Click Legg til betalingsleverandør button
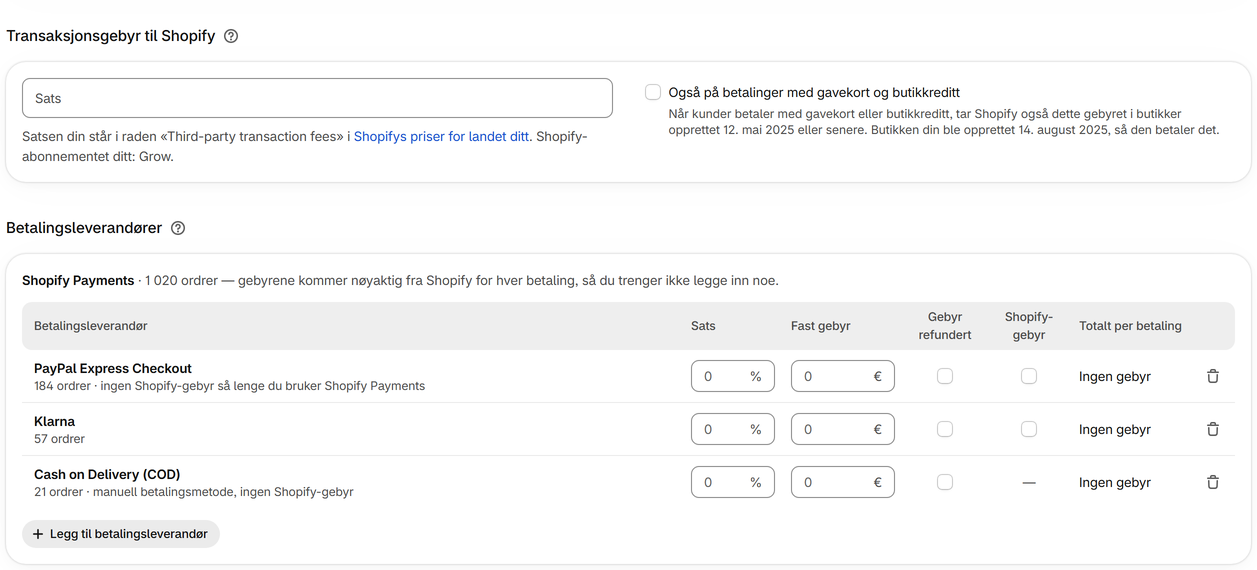This screenshot has width=1257, height=570. (x=121, y=534)
